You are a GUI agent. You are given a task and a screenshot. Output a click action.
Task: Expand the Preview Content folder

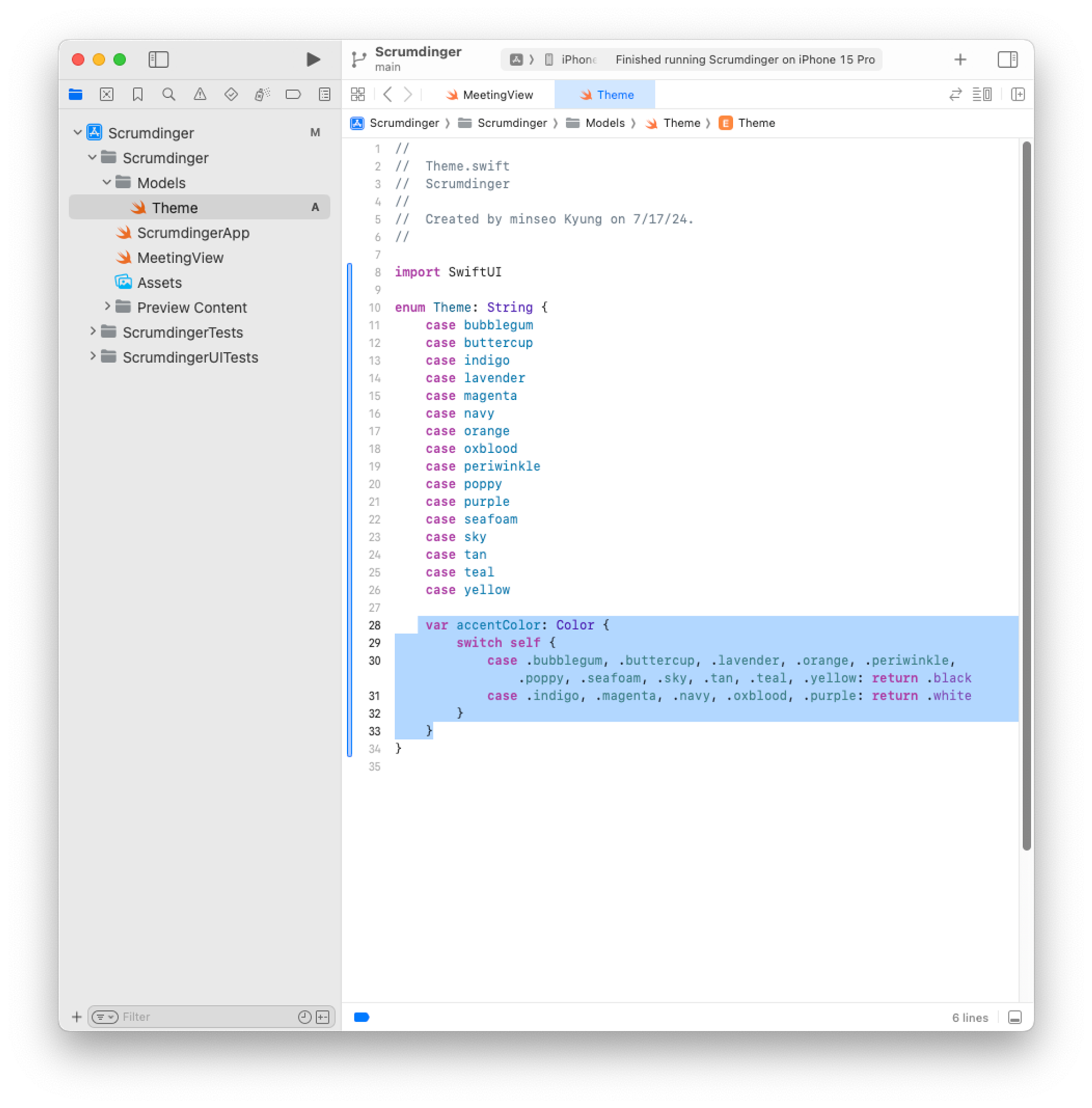106,307
